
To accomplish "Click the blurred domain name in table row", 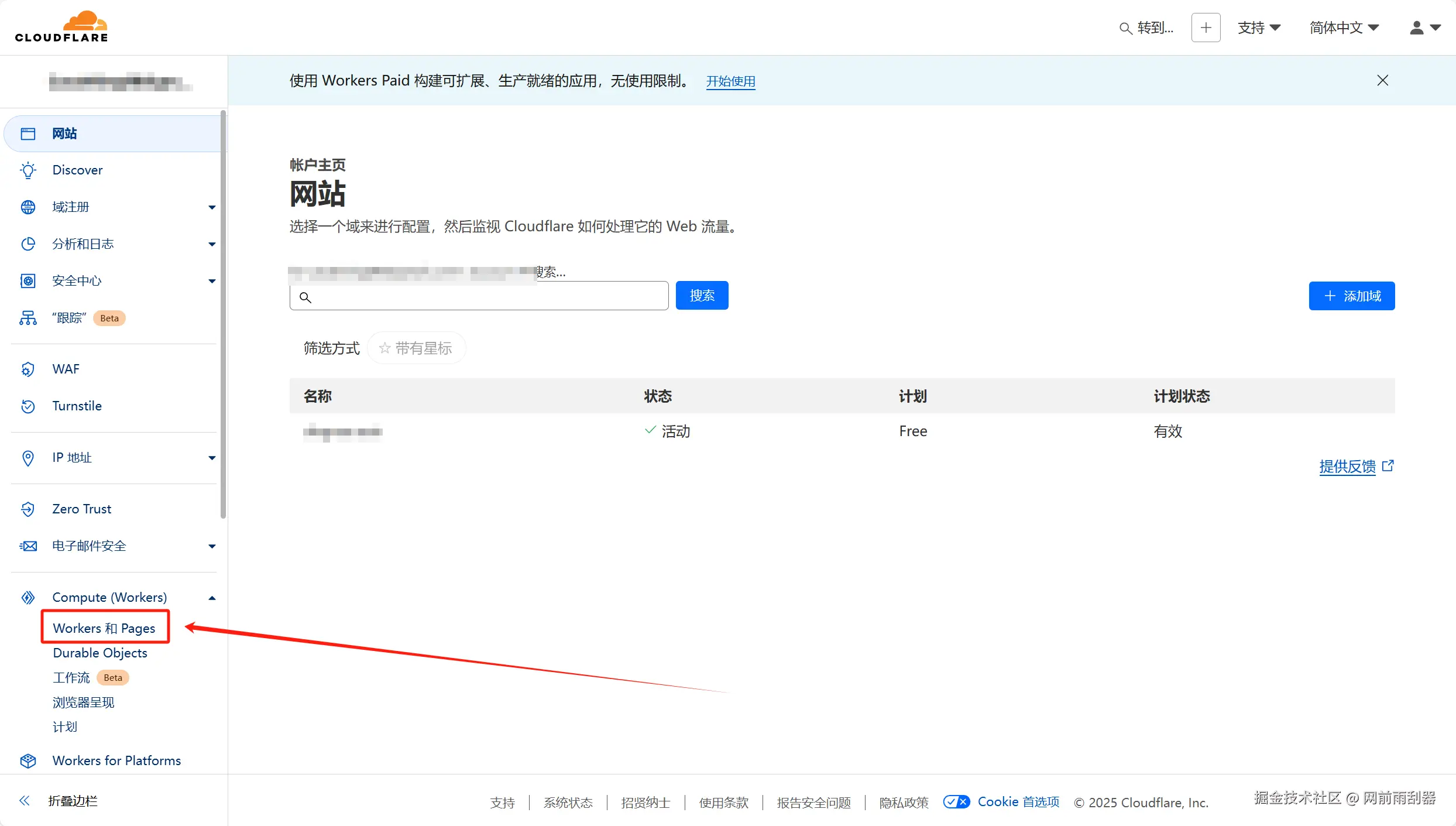I will pos(342,432).
